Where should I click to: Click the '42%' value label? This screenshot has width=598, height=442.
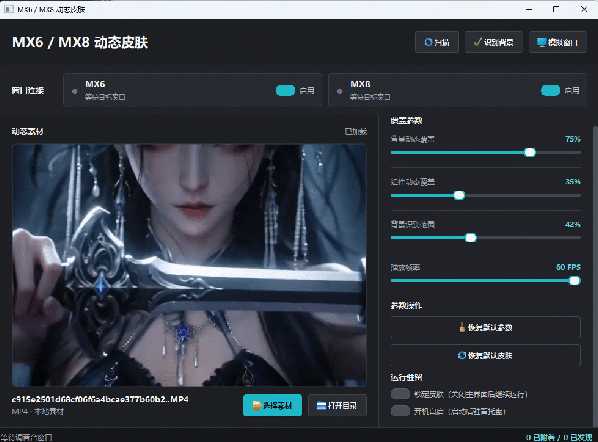pos(572,224)
